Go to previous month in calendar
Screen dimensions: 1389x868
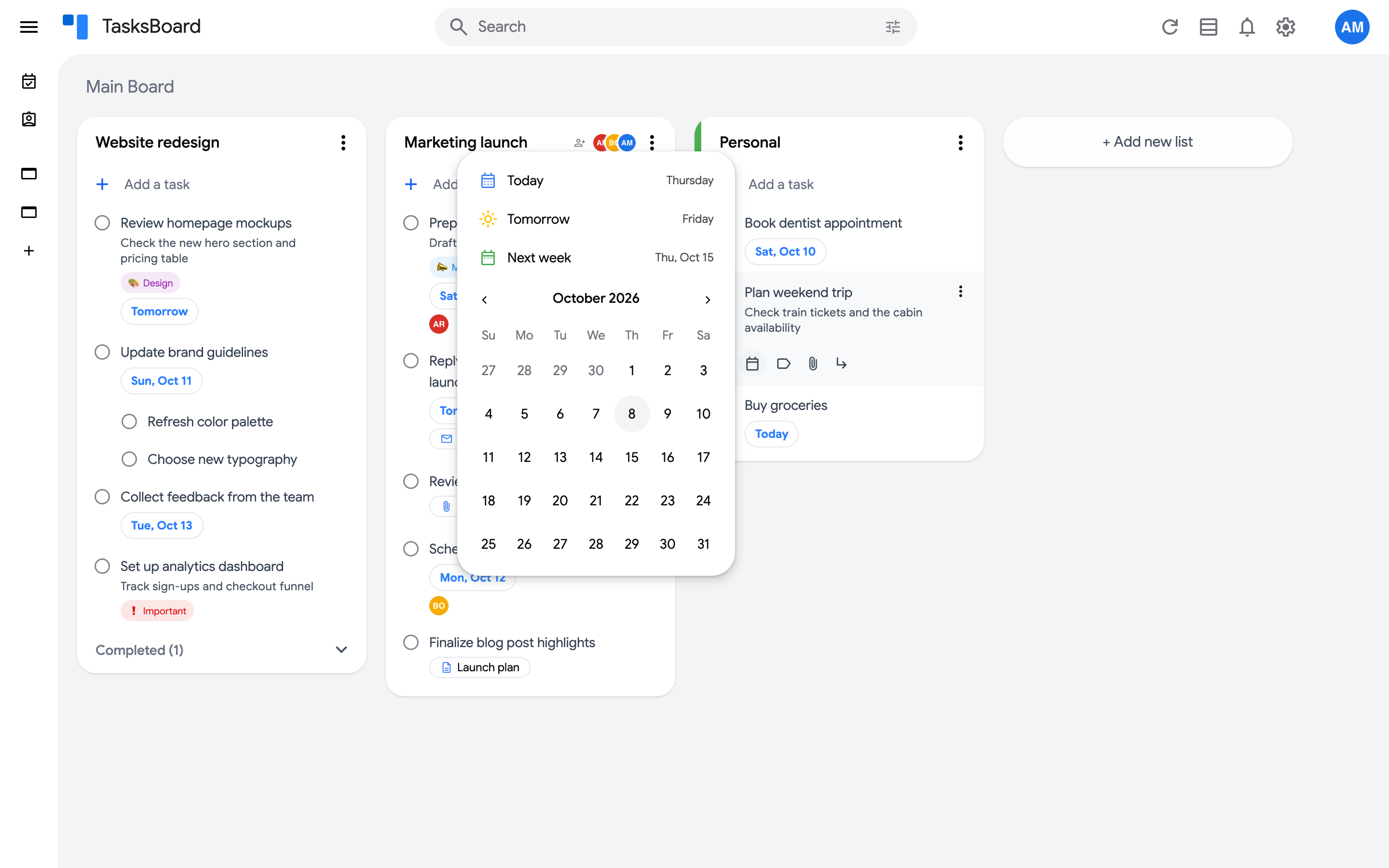(484, 299)
